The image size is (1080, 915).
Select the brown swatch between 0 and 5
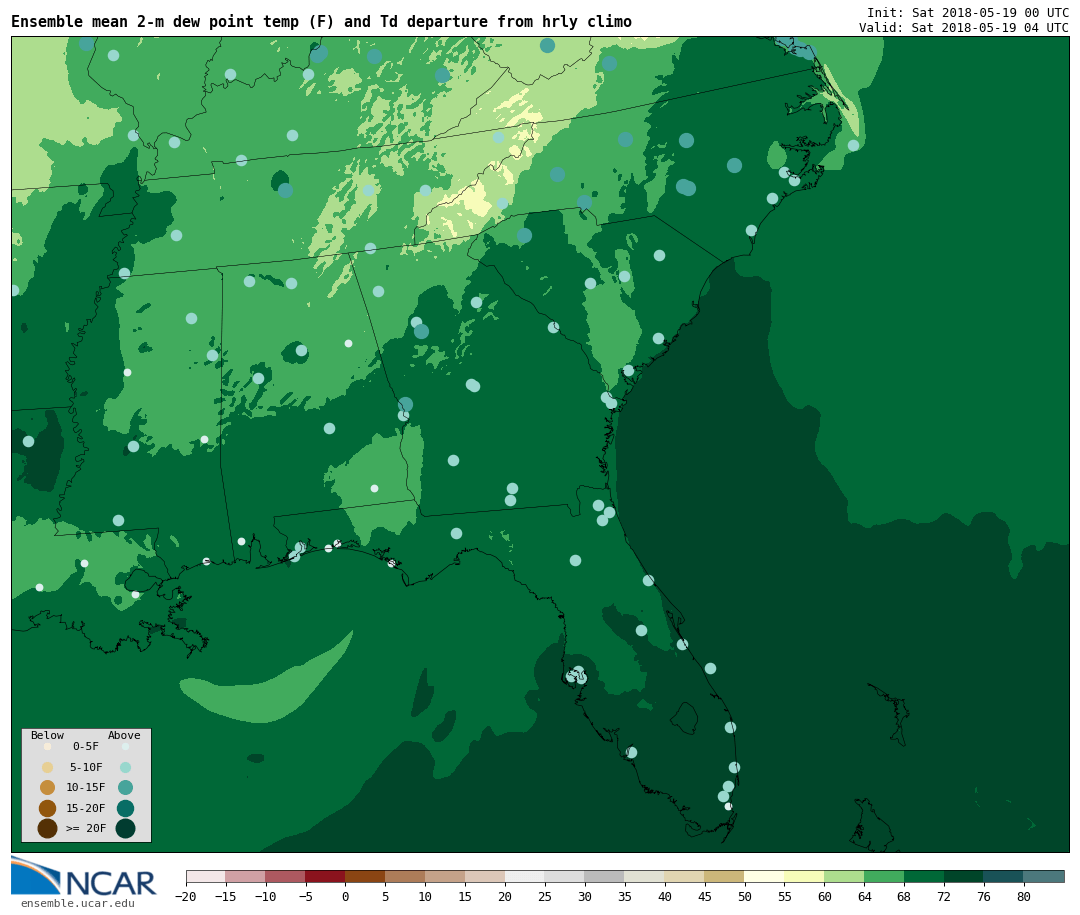[x=365, y=876]
